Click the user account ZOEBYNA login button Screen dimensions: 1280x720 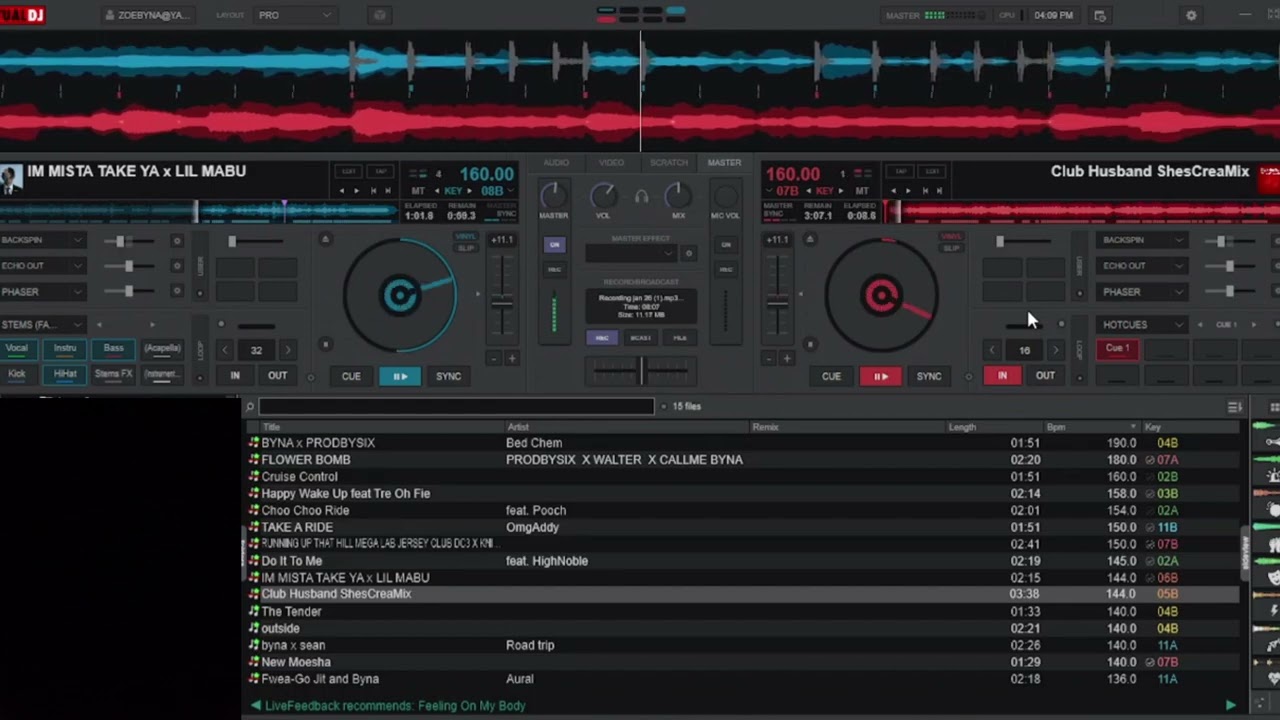click(147, 15)
